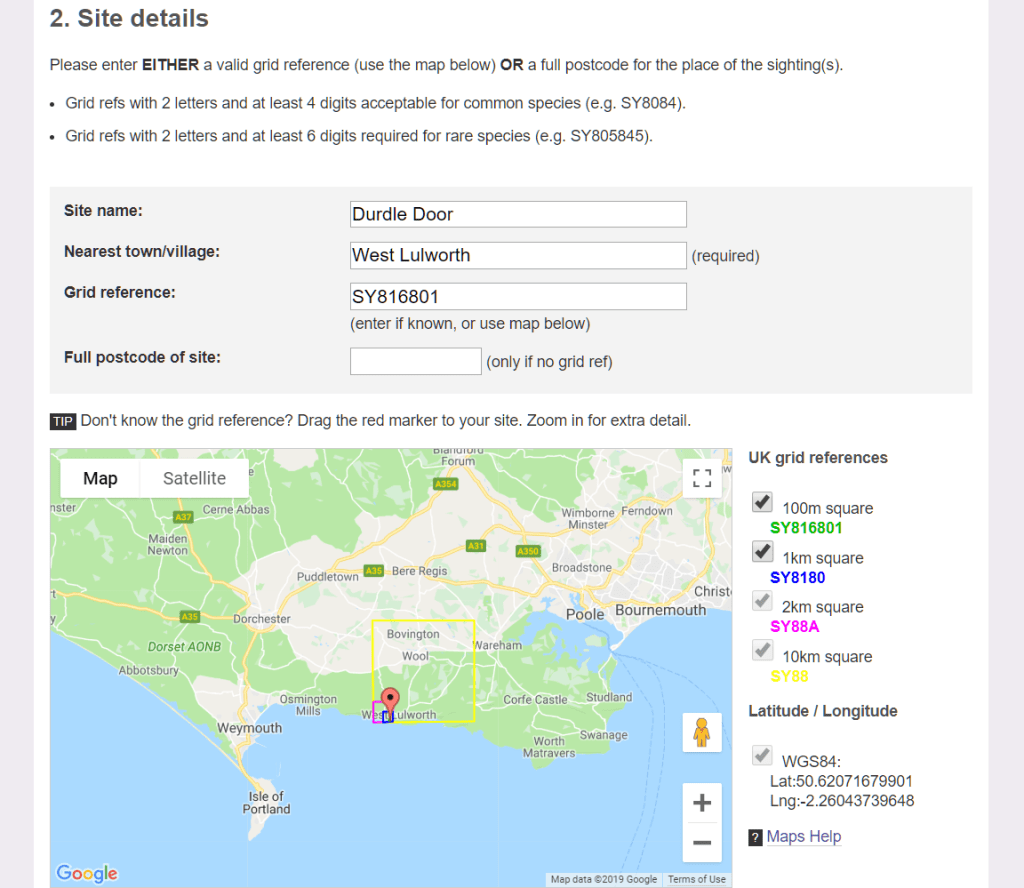Click the Google logo on the map

pyautogui.click(x=86, y=872)
